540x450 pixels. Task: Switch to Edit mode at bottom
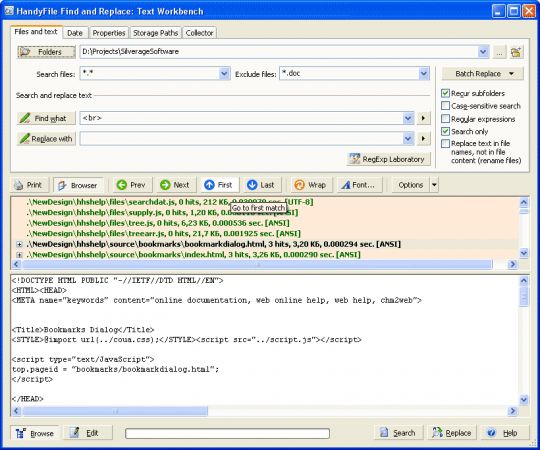87,433
